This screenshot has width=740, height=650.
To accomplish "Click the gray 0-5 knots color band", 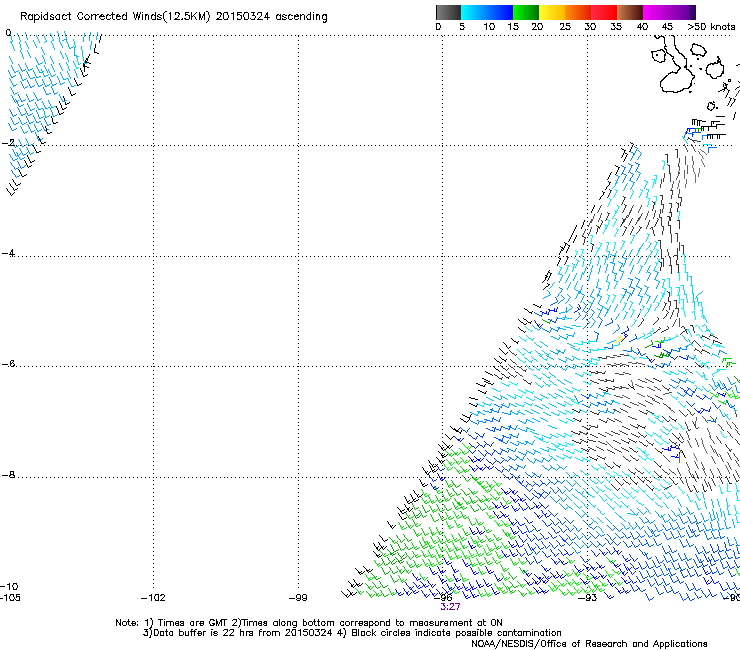I will click(x=448, y=12).
